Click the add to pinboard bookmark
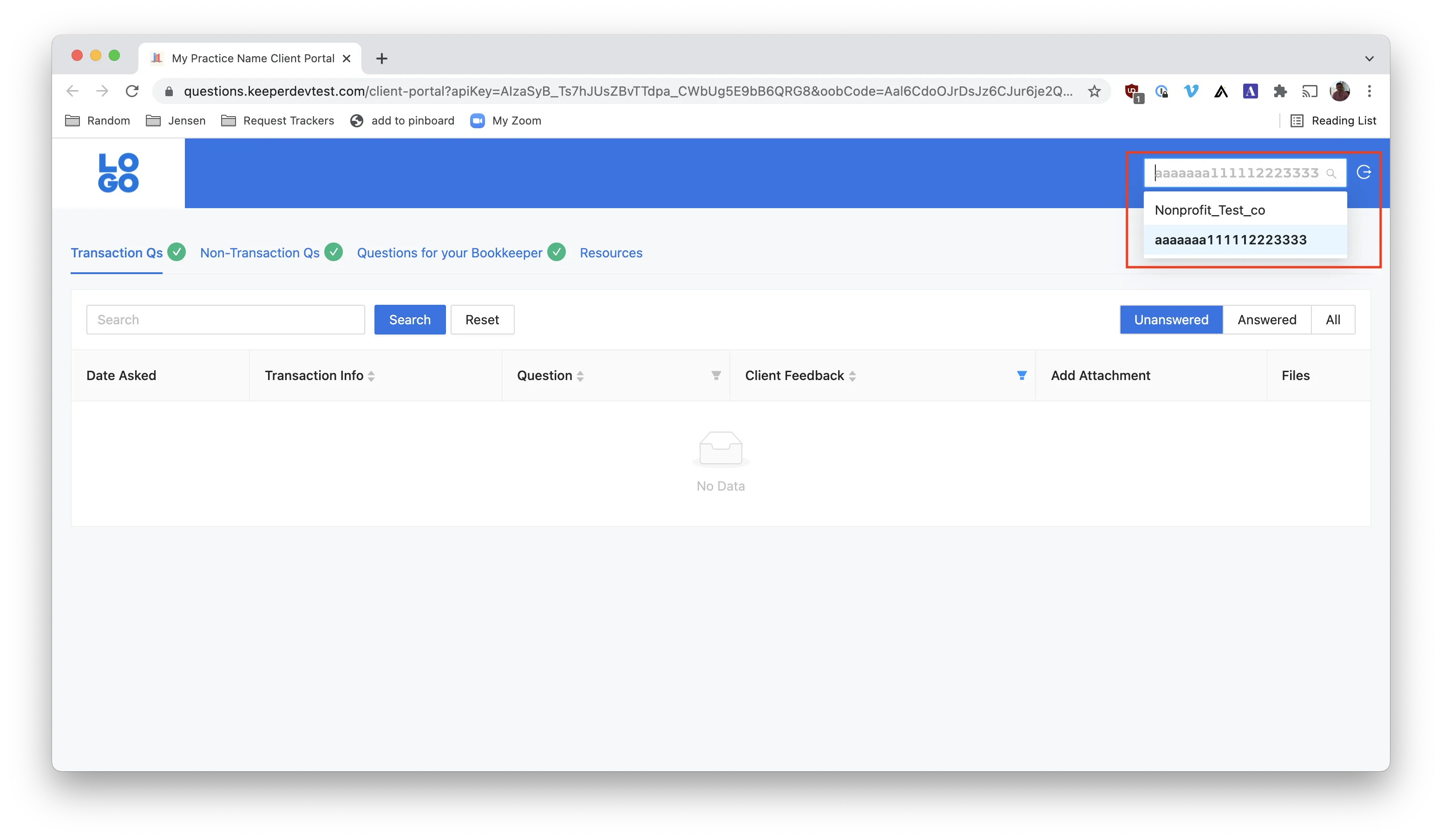 tap(402, 121)
